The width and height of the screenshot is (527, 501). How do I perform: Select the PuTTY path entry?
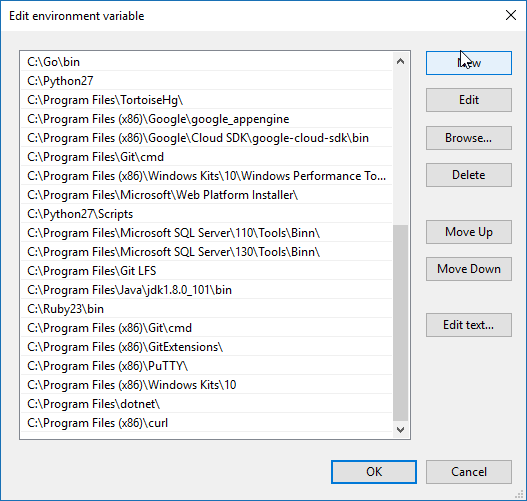point(207,366)
